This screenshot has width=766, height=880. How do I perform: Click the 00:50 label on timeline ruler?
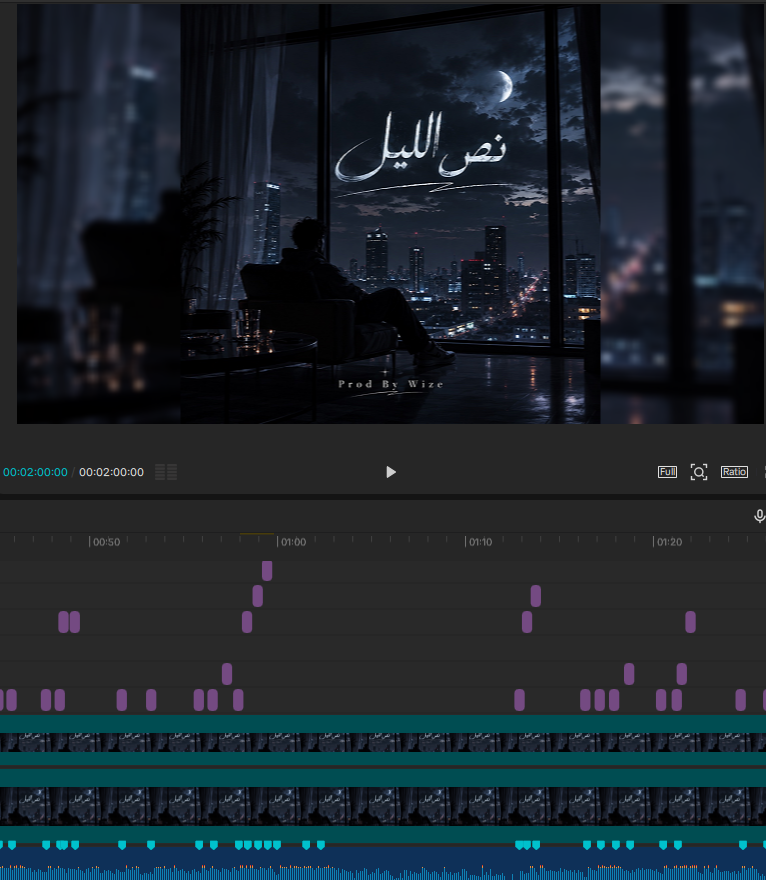[106, 542]
